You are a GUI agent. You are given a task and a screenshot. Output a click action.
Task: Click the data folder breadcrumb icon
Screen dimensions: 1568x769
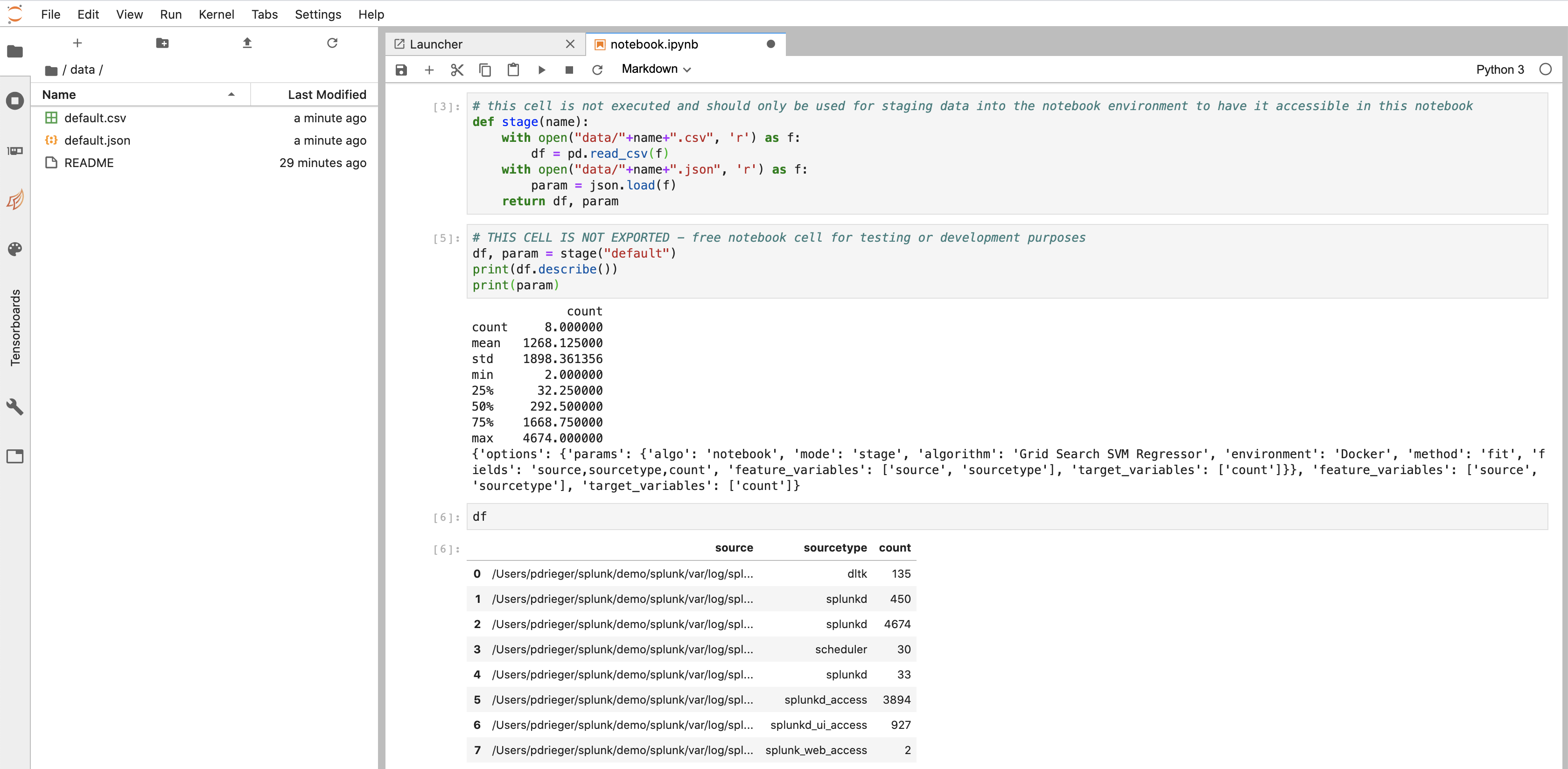pyautogui.click(x=51, y=70)
